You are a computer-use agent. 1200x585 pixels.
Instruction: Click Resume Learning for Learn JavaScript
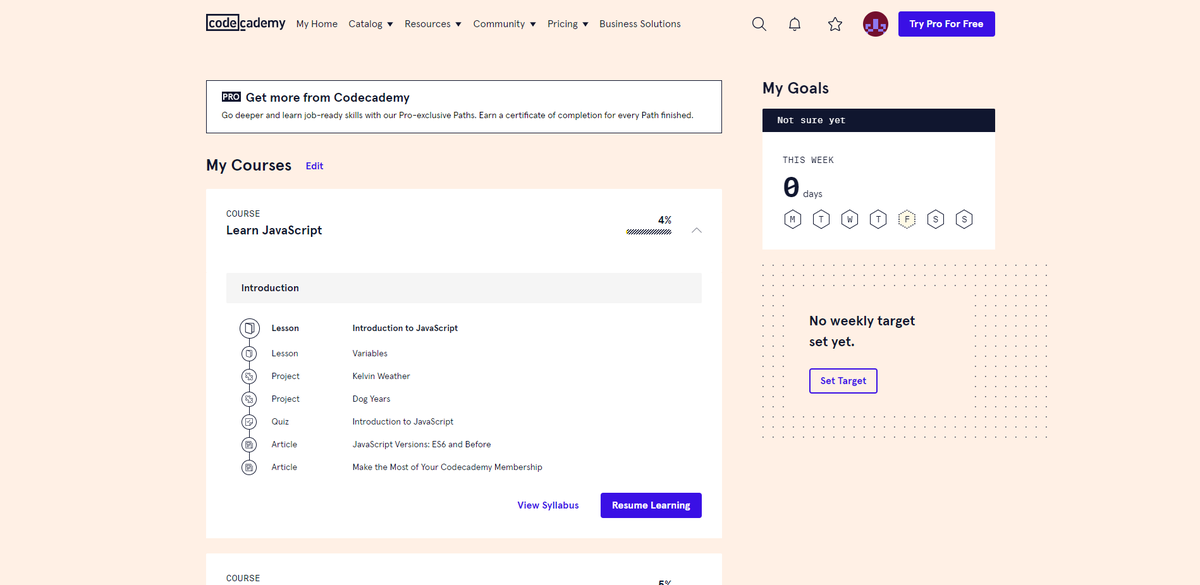click(650, 505)
